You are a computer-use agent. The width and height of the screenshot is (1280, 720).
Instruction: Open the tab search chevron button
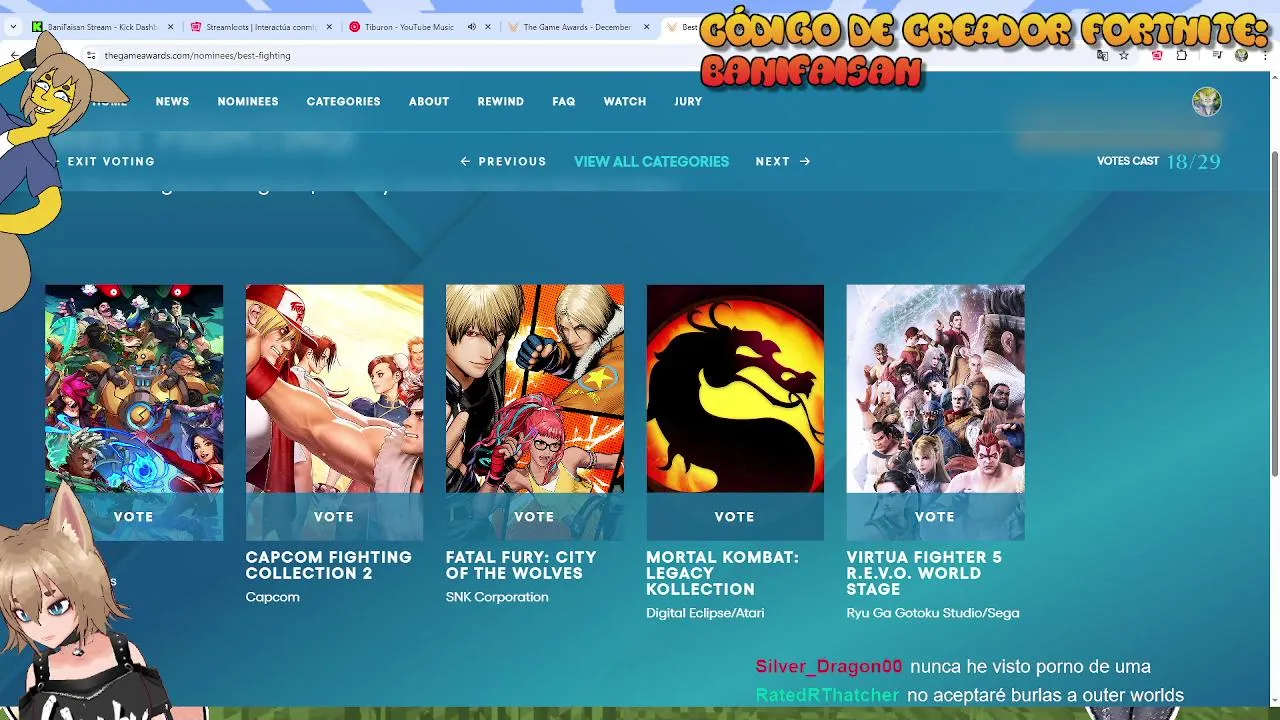coord(13,27)
